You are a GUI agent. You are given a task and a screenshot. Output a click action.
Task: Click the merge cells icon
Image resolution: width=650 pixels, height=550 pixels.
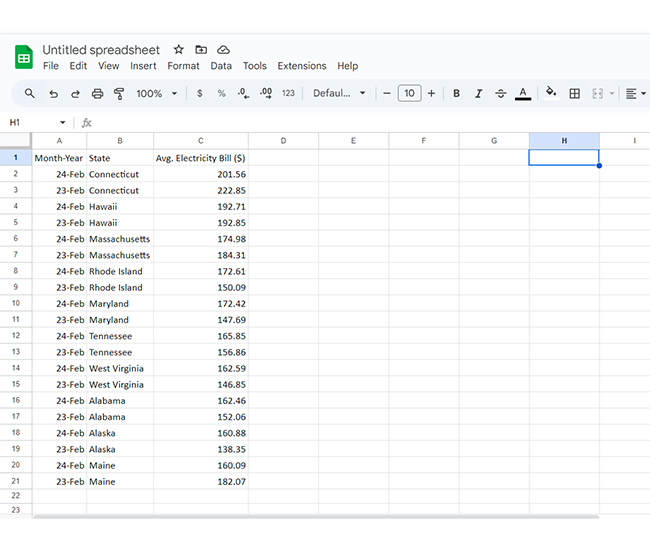[x=597, y=94]
